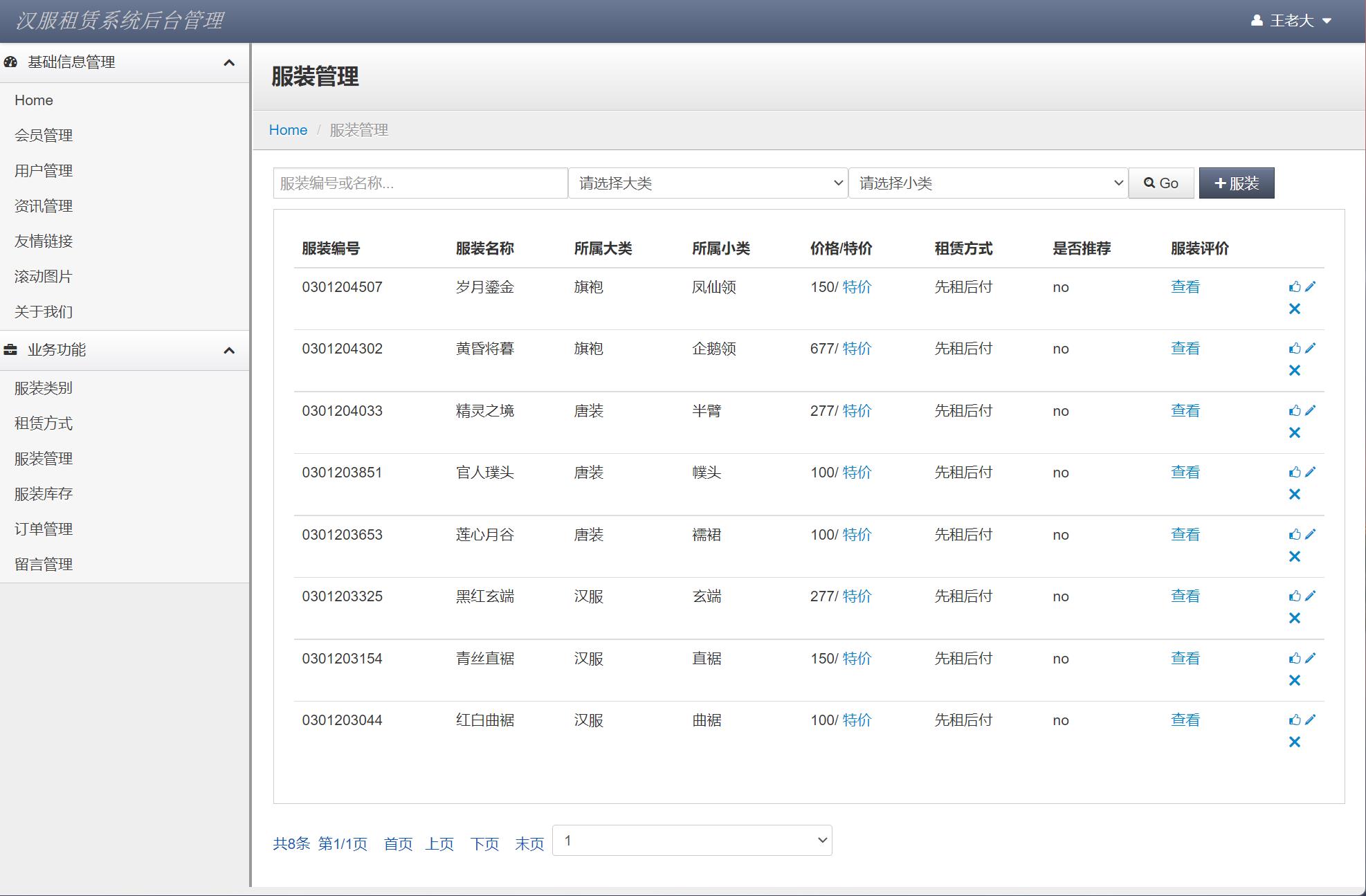Click the edit pencil icon for 红白曲裾
Screen dimensions: 1366x896
click(x=1311, y=719)
